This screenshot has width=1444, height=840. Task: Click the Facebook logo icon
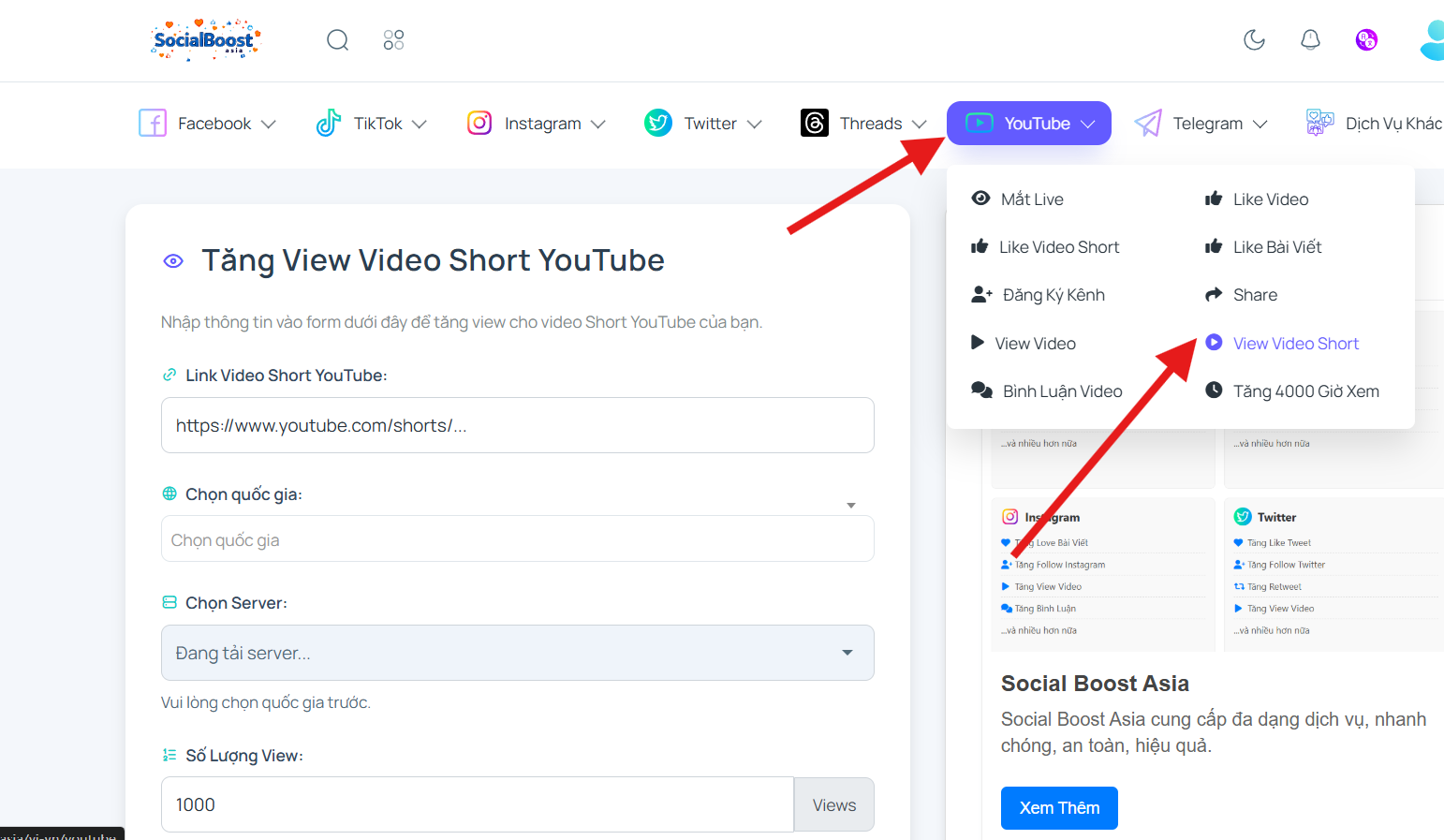point(153,123)
